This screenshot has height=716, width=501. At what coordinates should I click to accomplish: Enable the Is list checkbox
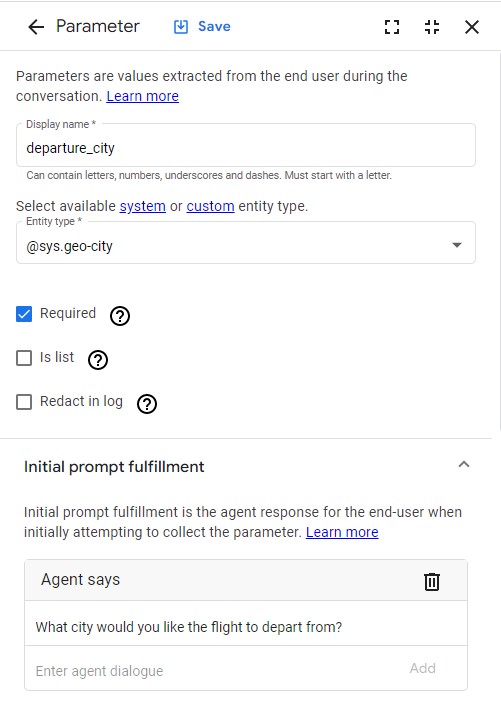pyautogui.click(x=24, y=358)
